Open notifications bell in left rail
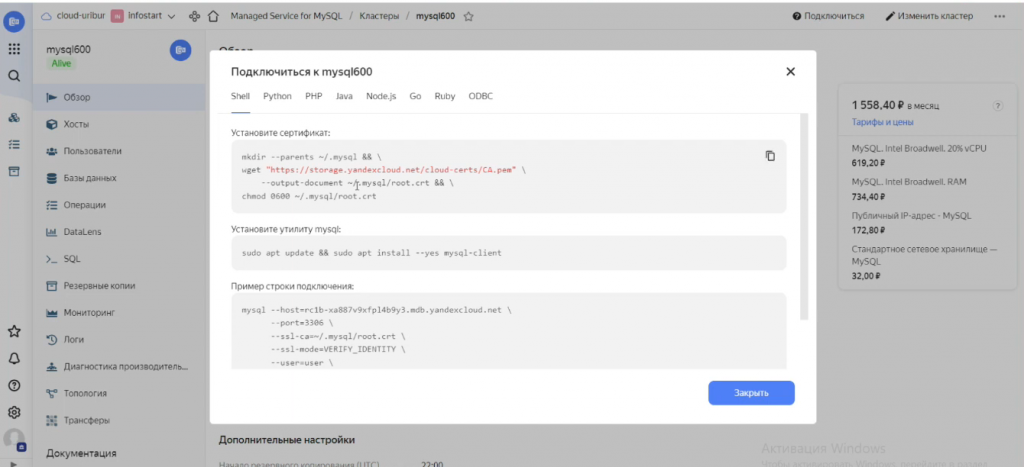Viewport: 1024px width, 467px height. 14,359
